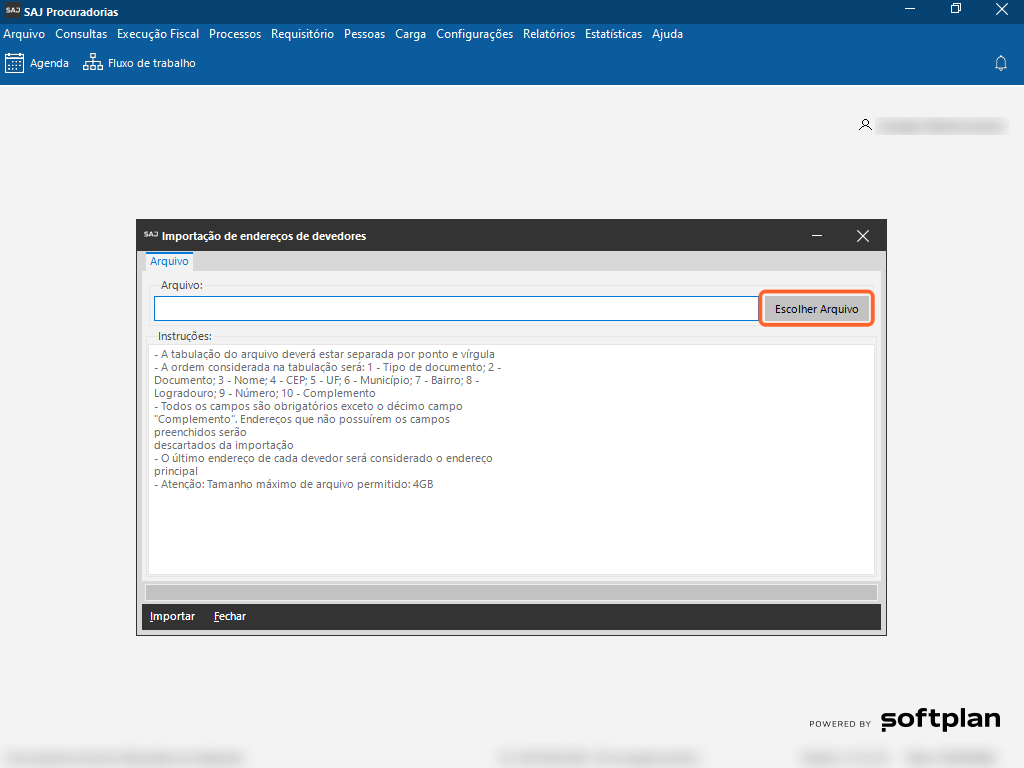Open Fluxo de trabalho workflow icon
This screenshot has width=1024, height=768.
click(93, 63)
